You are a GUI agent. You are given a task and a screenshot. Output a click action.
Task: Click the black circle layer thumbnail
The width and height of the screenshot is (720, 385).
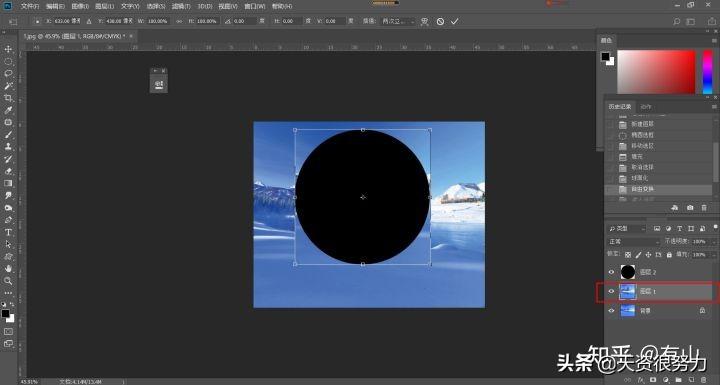[x=628, y=272]
